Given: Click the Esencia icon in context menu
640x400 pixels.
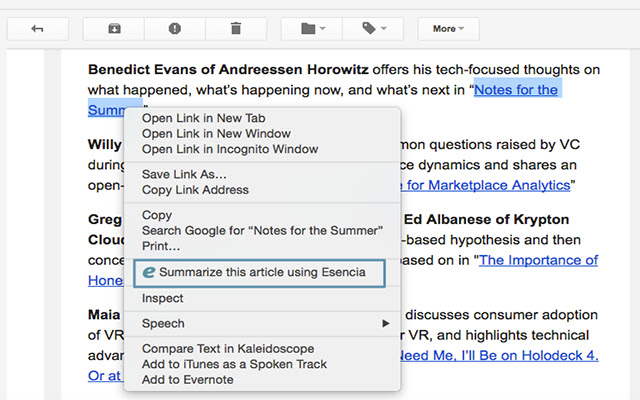Looking at the screenshot, I should coord(149,272).
